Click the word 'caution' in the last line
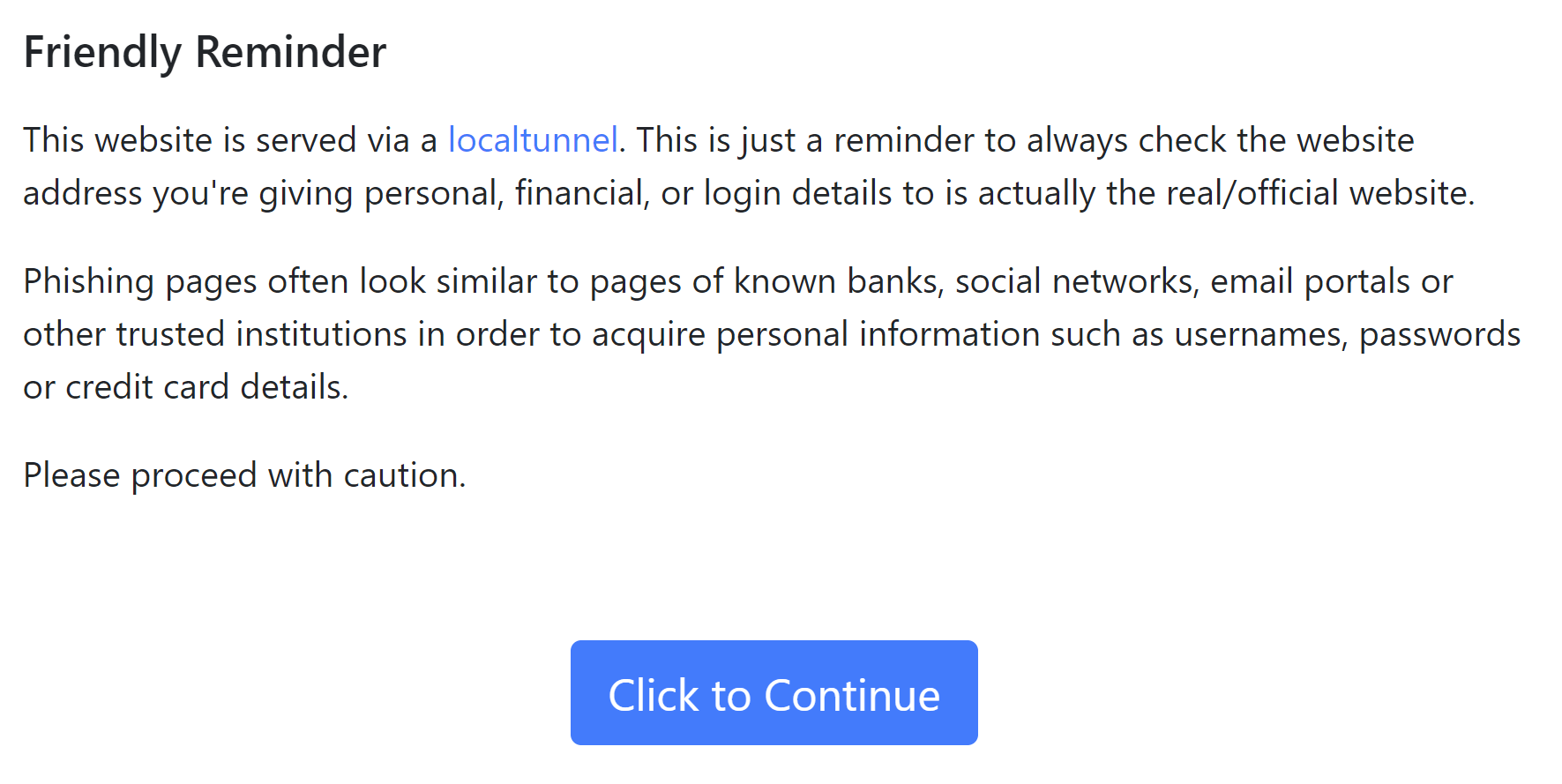 (x=401, y=475)
